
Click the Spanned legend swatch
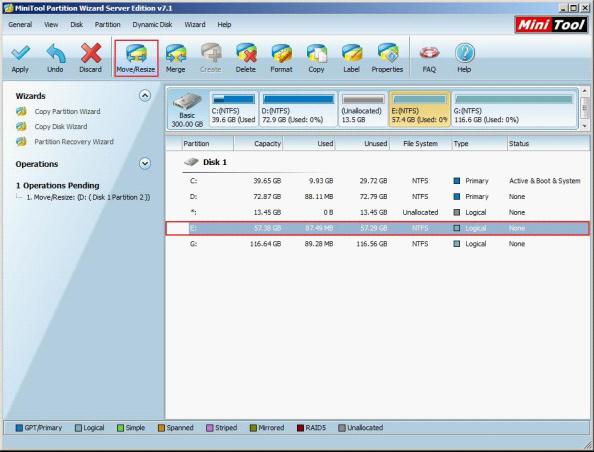161,428
